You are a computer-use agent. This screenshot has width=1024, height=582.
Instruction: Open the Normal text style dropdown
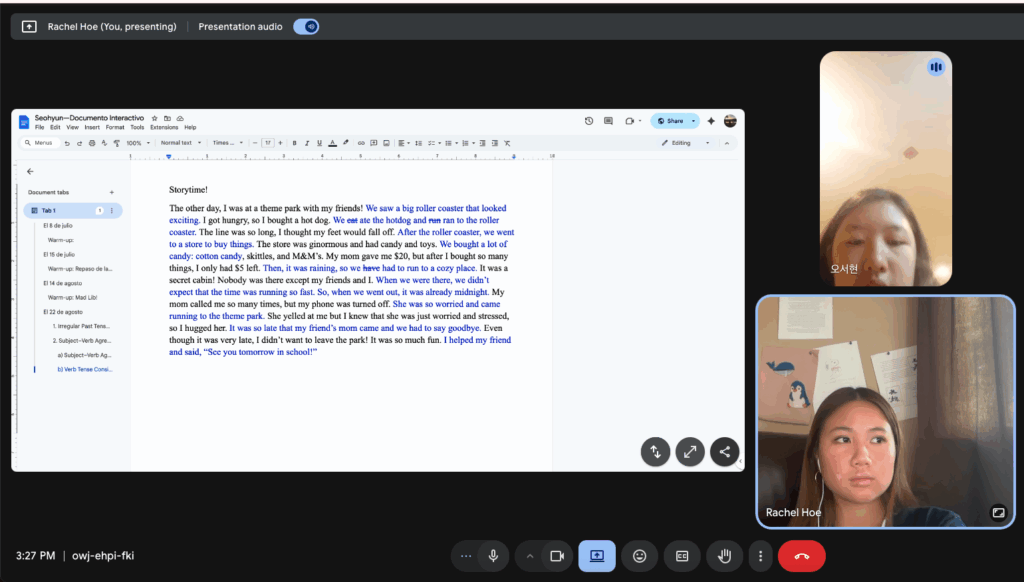click(181, 143)
